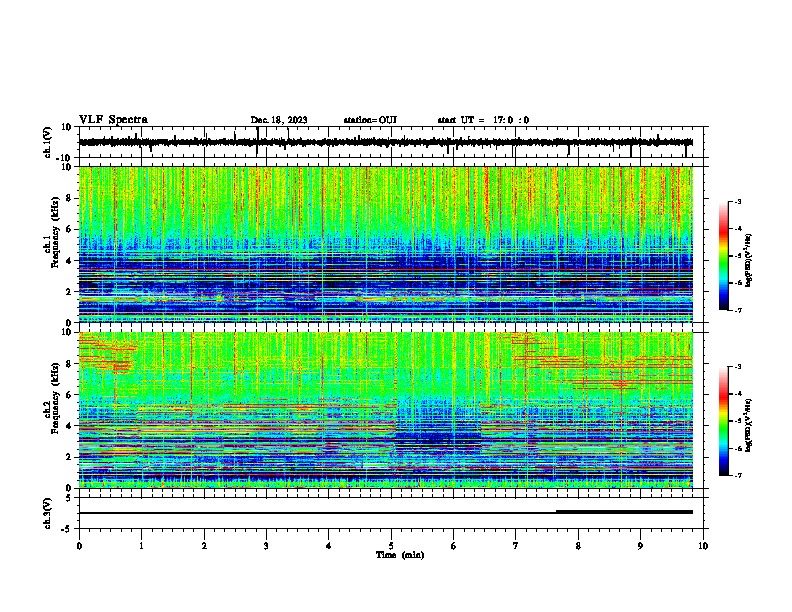
Task: Click the ch.2 spectrogram color bar
Action: [x=723, y=421]
